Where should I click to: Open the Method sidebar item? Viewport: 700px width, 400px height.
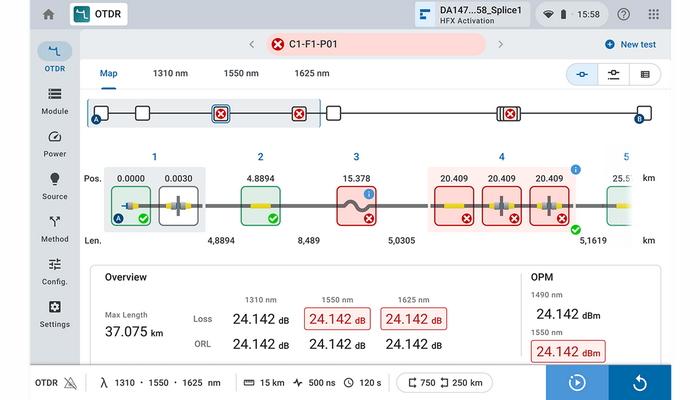point(55,229)
